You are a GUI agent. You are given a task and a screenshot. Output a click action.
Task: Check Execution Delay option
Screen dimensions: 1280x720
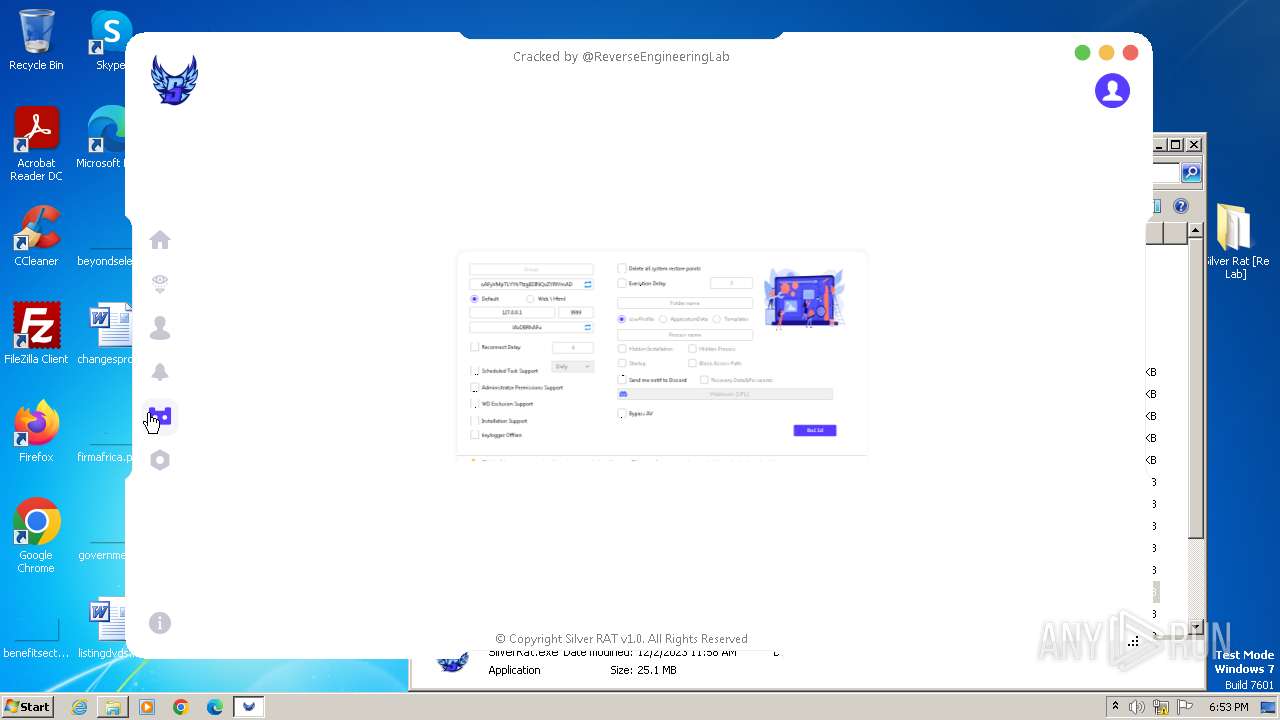pos(622,283)
